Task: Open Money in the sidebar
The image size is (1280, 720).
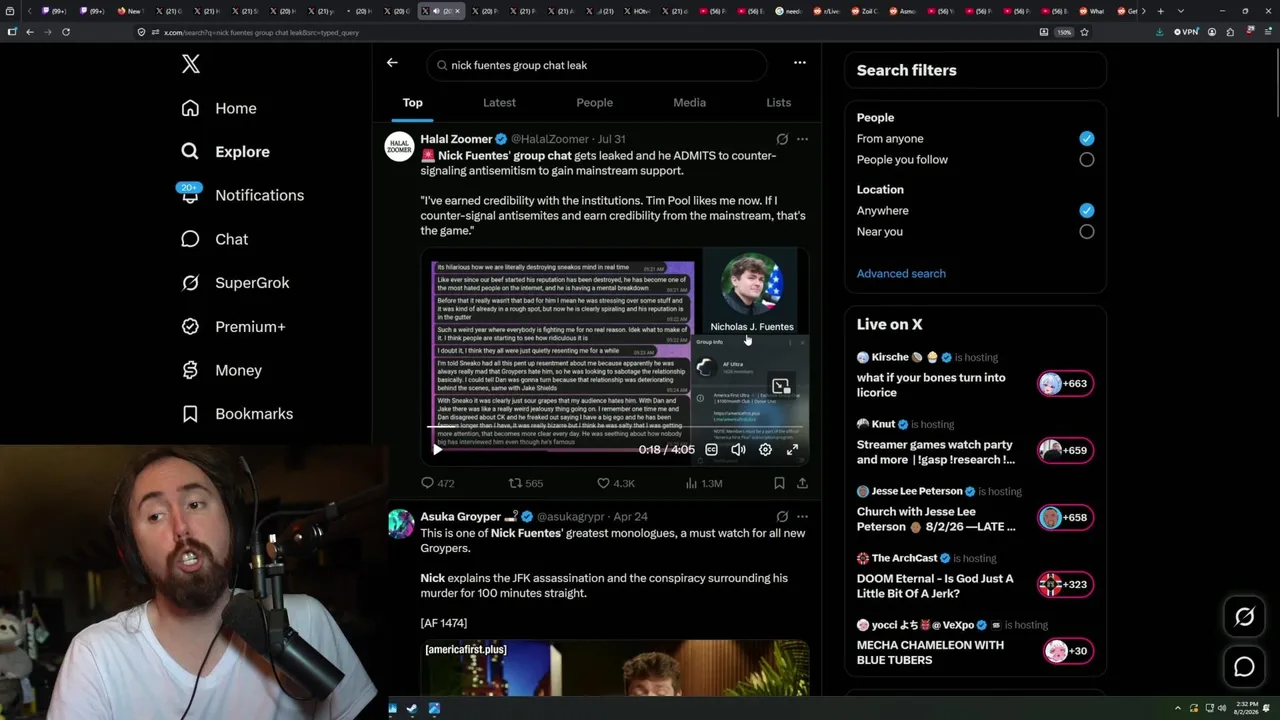Action: tap(221, 370)
